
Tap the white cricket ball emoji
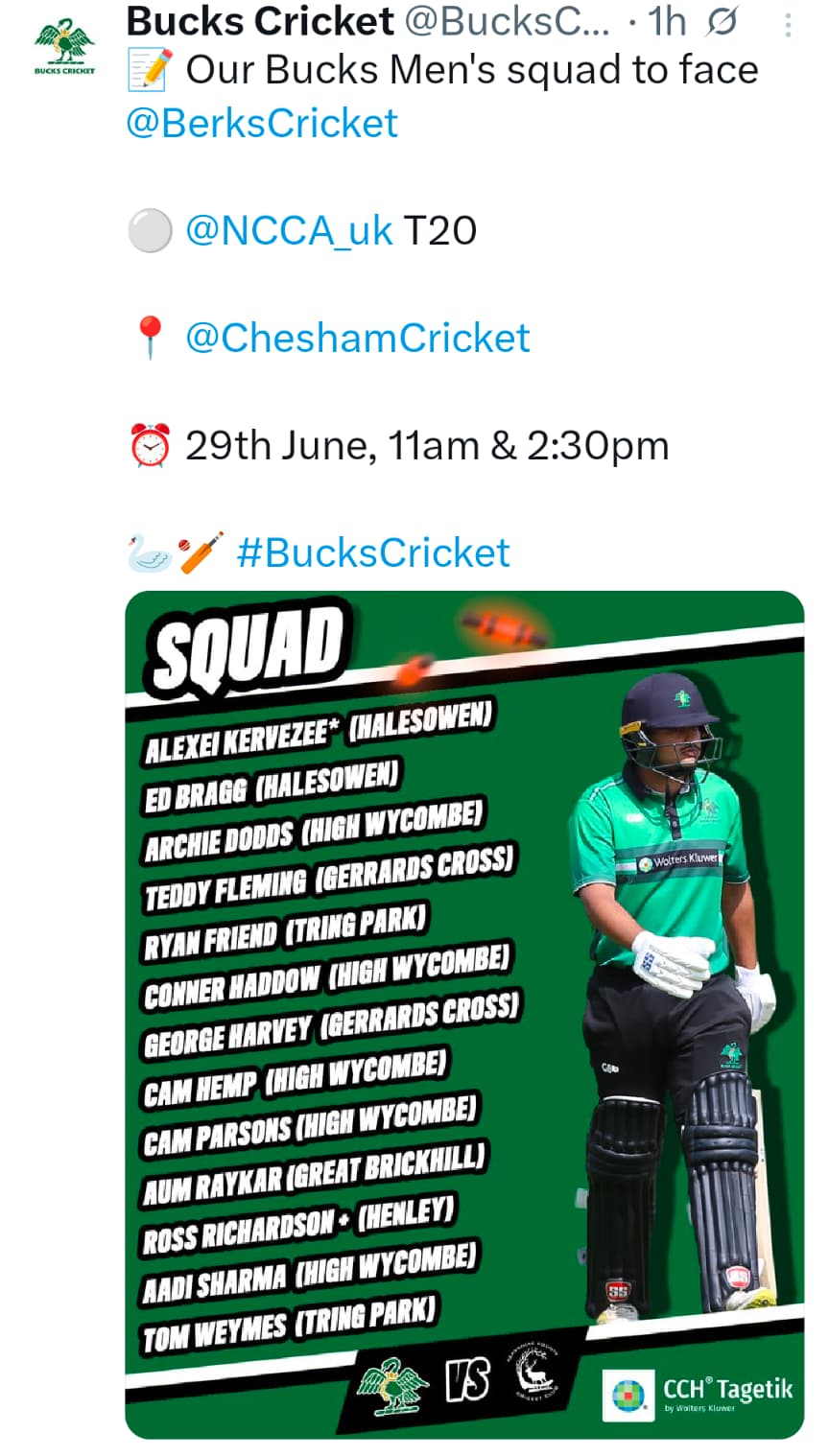pyautogui.click(x=150, y=231)
